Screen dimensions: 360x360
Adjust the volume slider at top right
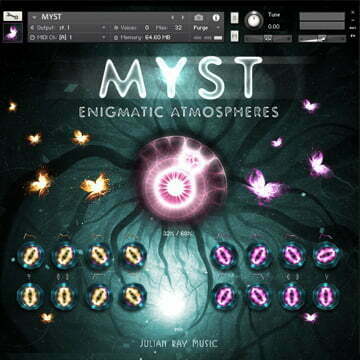click(x=322, y=38)
